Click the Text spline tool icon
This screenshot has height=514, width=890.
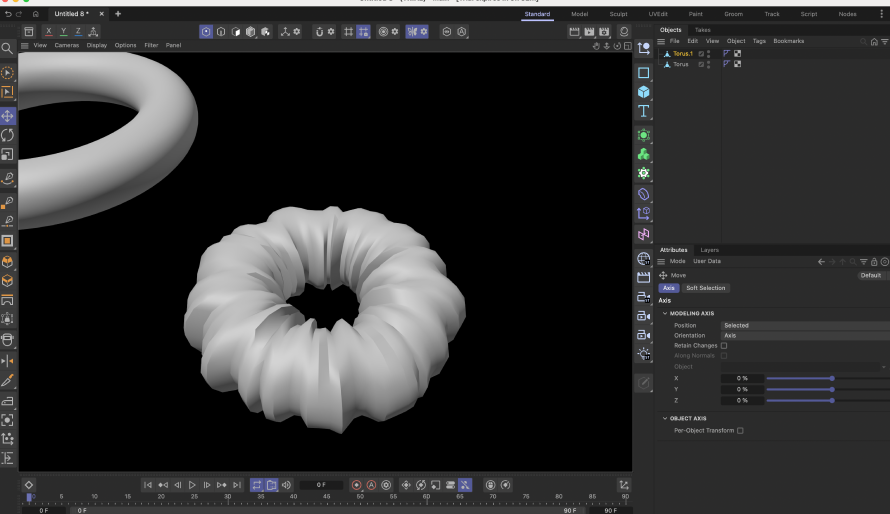click(x=643, y=111)
